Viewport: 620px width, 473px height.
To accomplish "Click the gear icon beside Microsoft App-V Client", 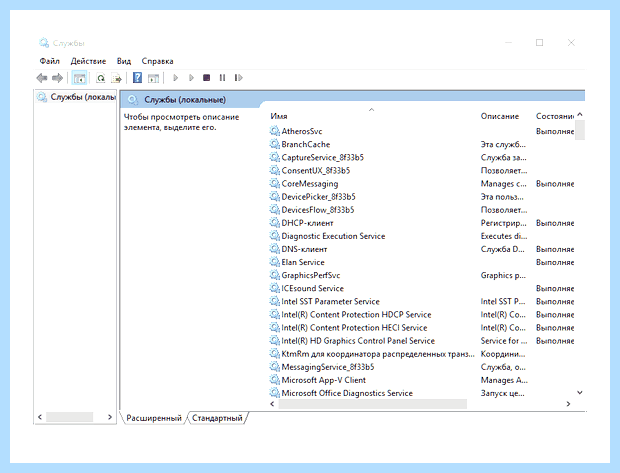I will [274, 380].
